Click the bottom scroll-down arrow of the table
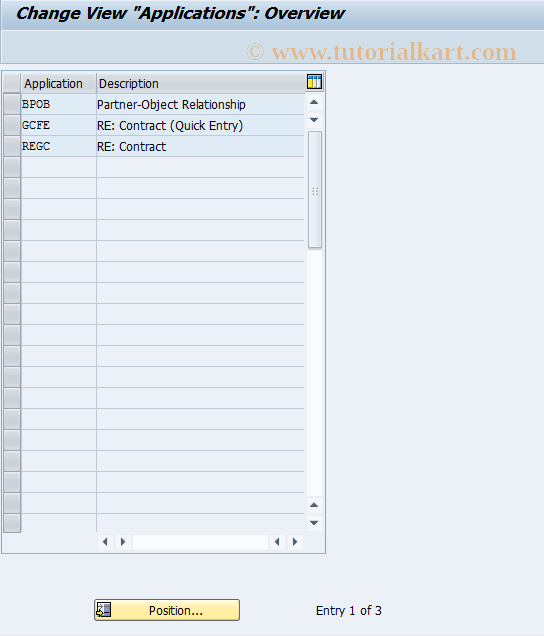 coord(314,523)
